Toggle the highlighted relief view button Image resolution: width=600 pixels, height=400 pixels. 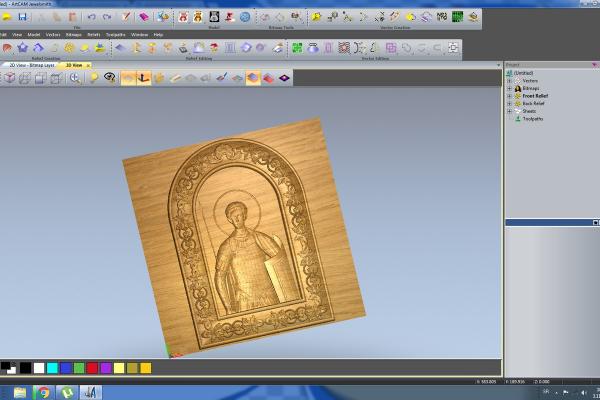coord(129,78)
